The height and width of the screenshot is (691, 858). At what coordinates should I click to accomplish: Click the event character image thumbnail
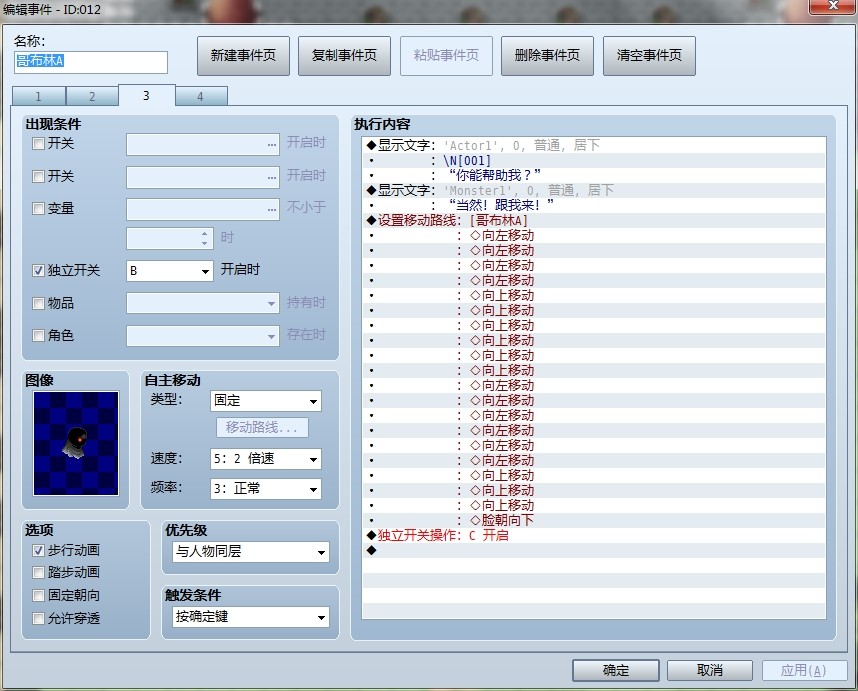click(x=76, y=443)
